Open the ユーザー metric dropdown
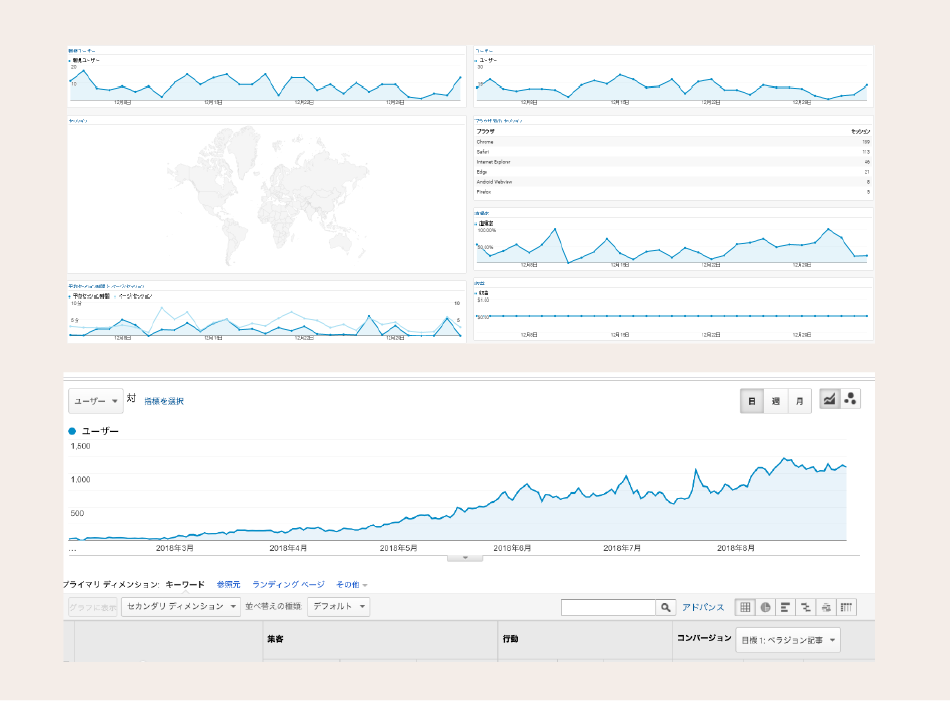The width and height of the screenshot is (950, 701). (x=95, y=401)
